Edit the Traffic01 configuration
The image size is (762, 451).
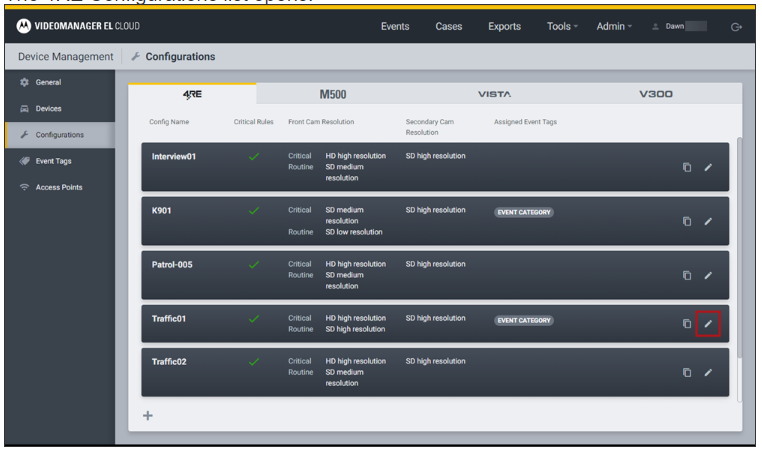point(708,323)
